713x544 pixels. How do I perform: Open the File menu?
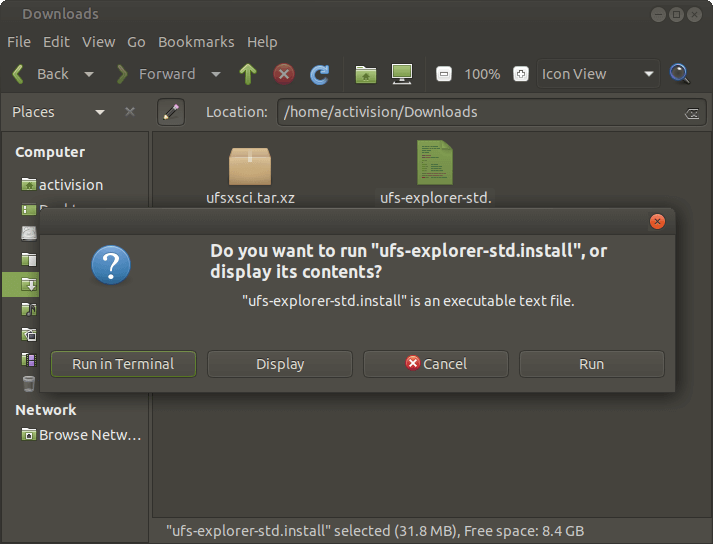pyautogui.click(x=19, y=42)
